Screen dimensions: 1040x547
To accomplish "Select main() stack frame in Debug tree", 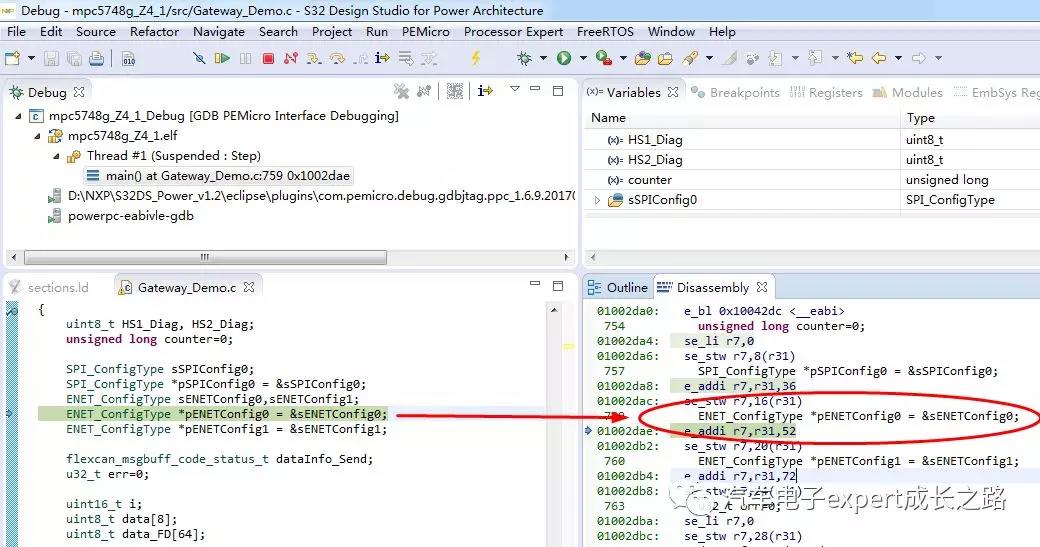I will tap(227, 176).
